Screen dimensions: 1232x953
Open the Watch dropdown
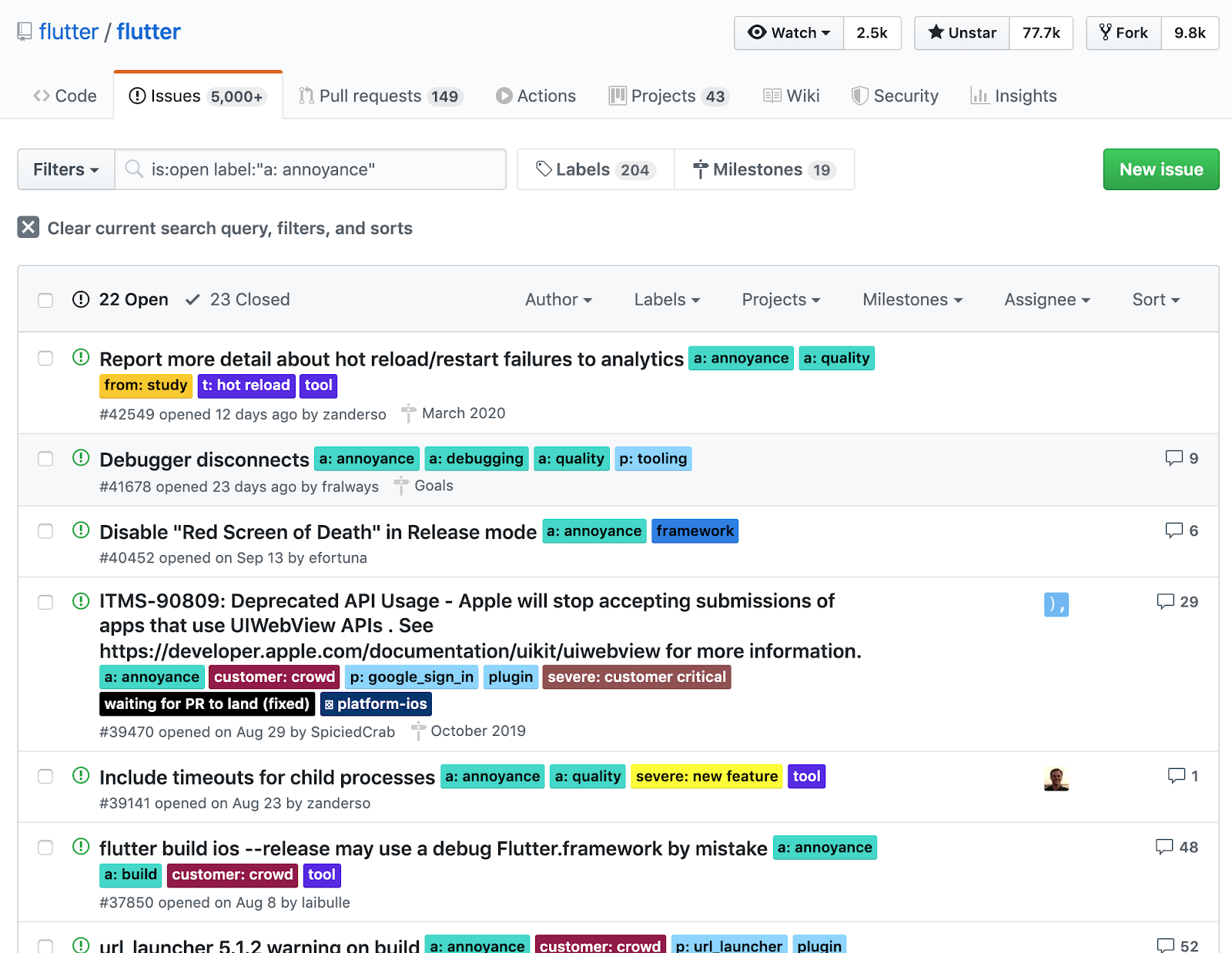789,33
